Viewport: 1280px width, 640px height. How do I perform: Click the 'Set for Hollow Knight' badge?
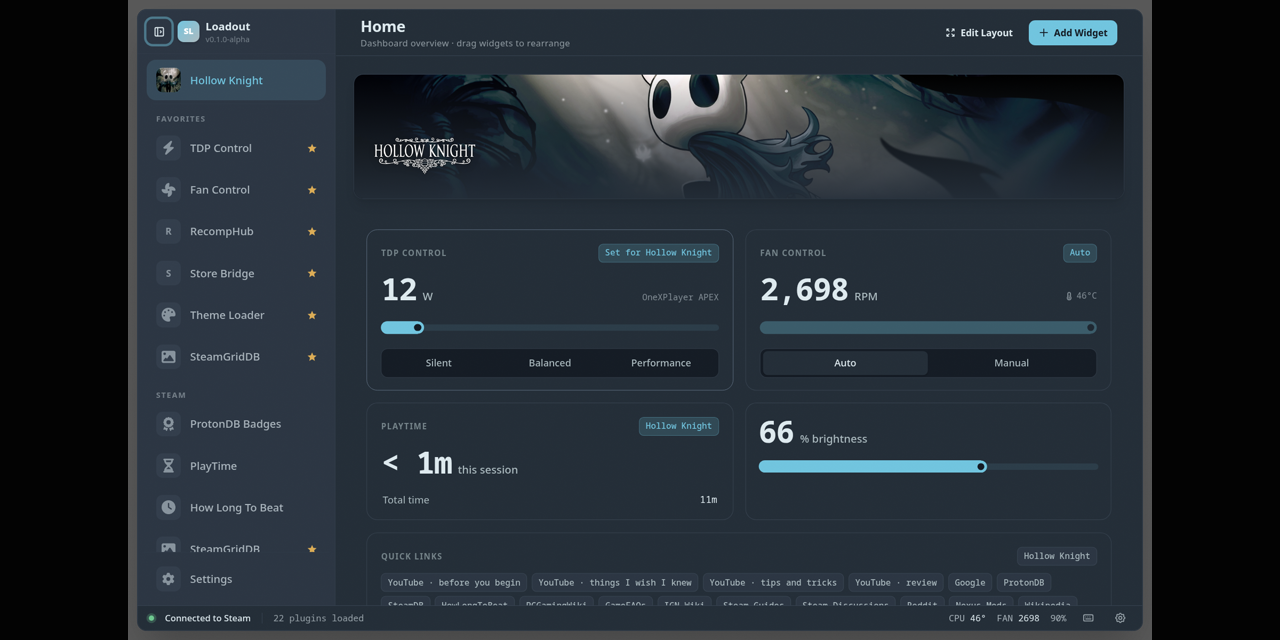click(659, 253)
